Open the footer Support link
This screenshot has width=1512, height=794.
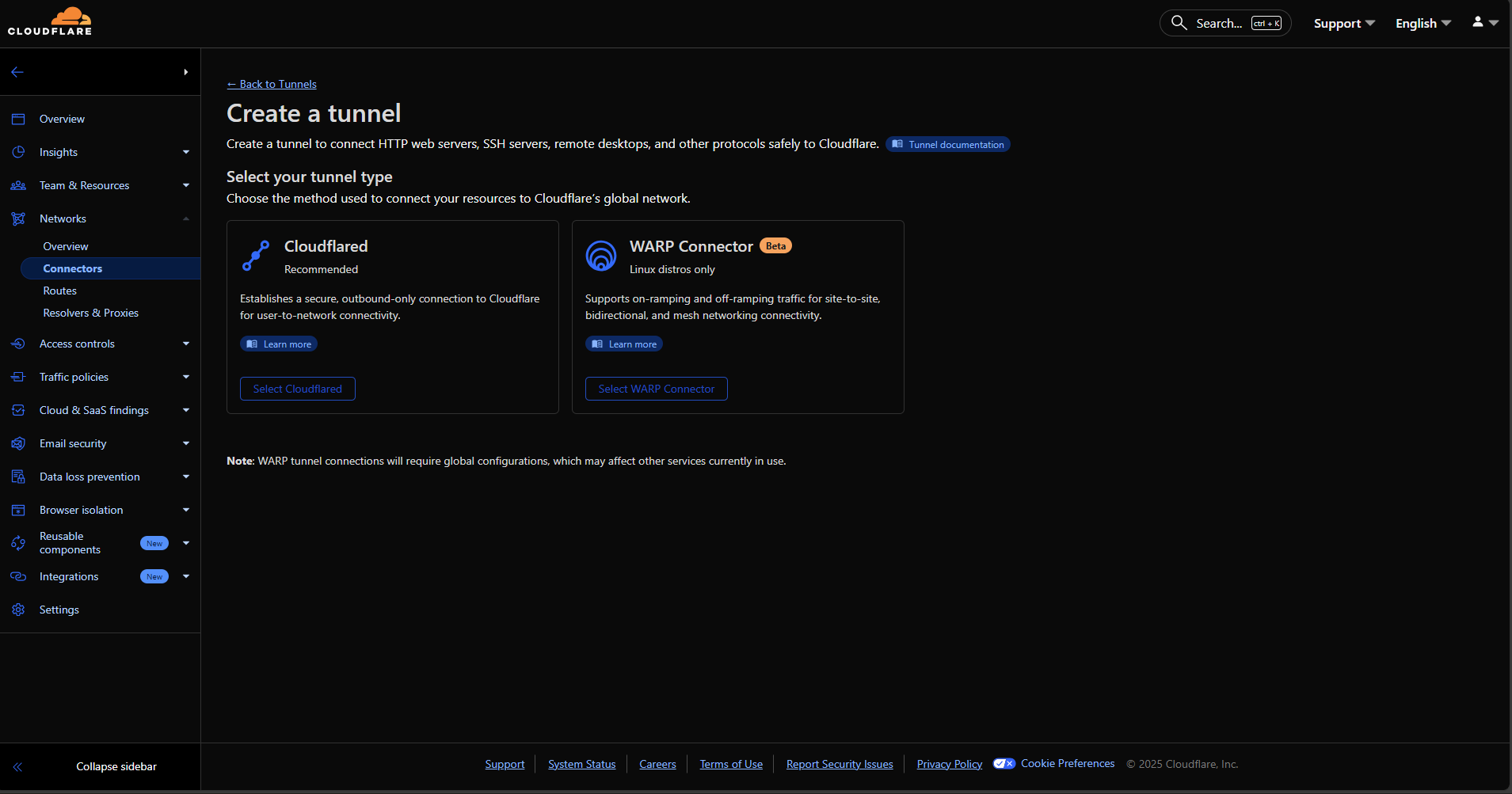[x=505, y=764]
